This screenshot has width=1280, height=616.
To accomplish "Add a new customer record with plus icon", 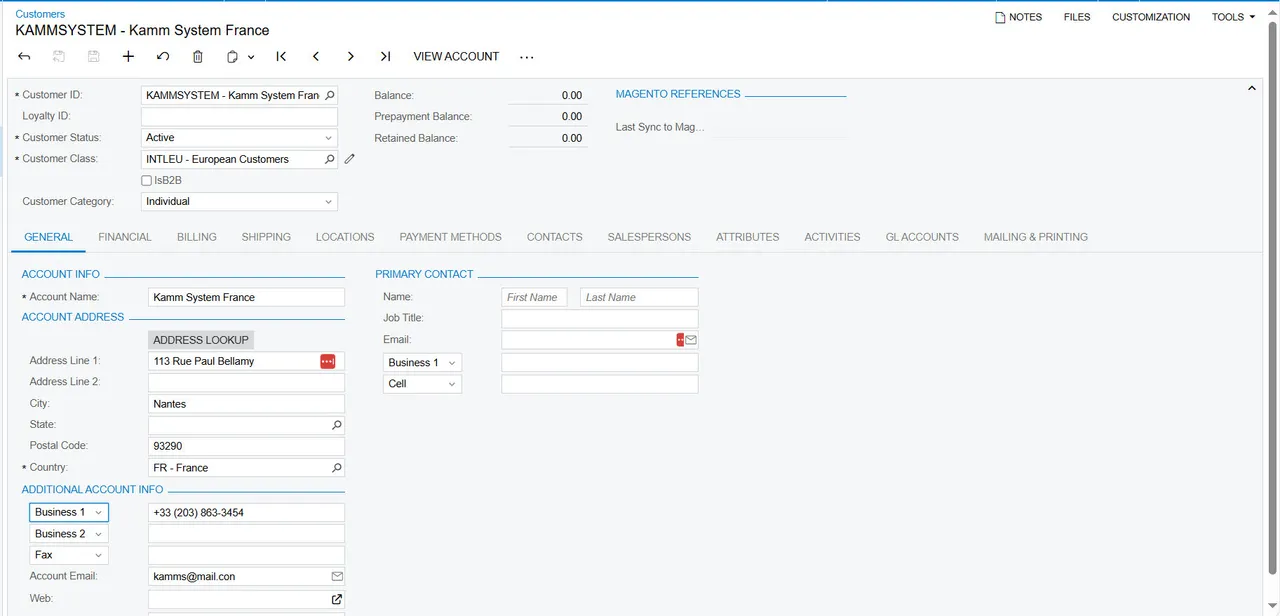I will coord(128,57).
